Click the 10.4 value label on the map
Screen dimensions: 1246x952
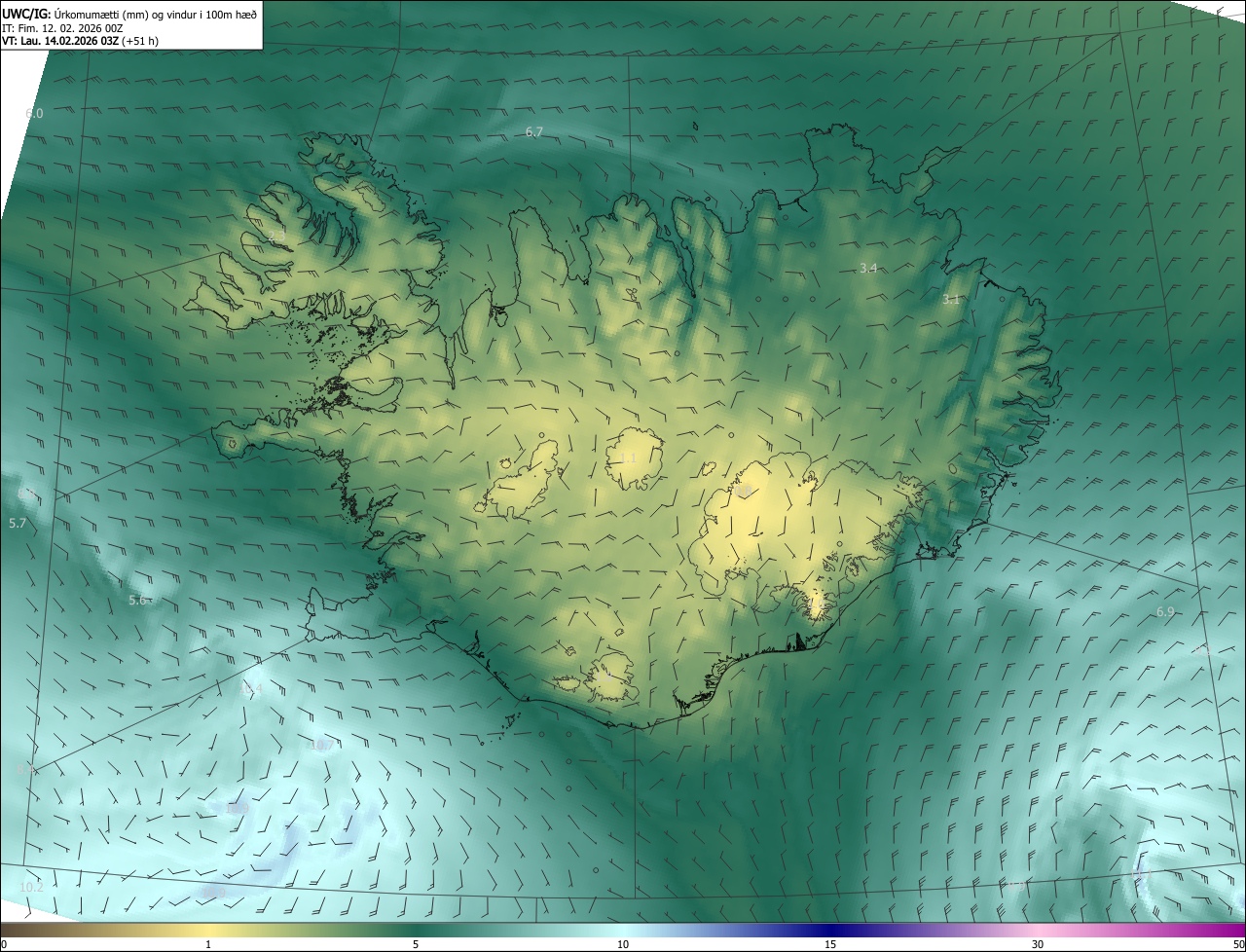pos(251,689)
